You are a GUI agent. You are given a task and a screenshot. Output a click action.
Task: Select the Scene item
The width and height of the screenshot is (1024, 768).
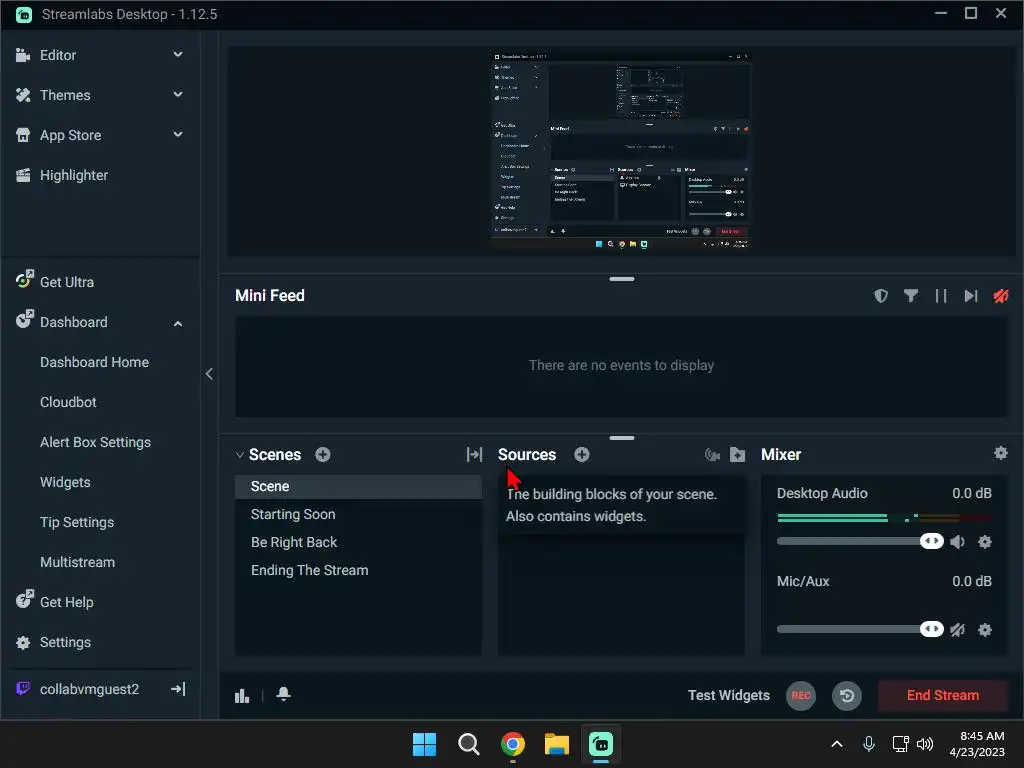(359, 487)
